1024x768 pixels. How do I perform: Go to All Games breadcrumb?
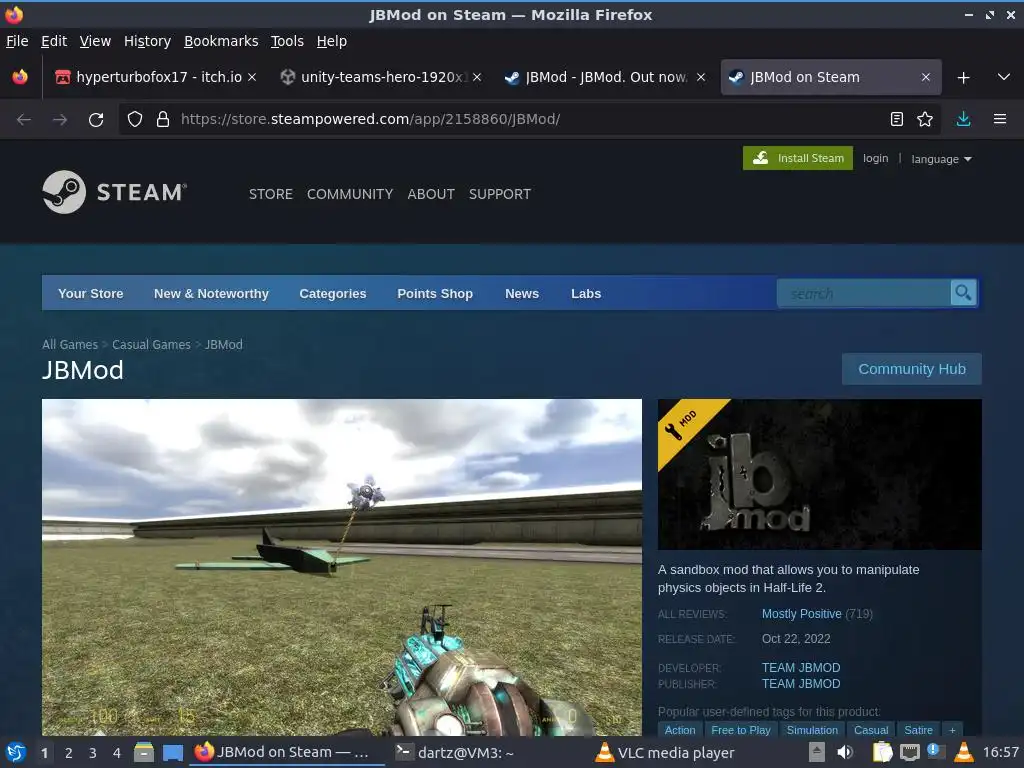[x=70, y=344]
